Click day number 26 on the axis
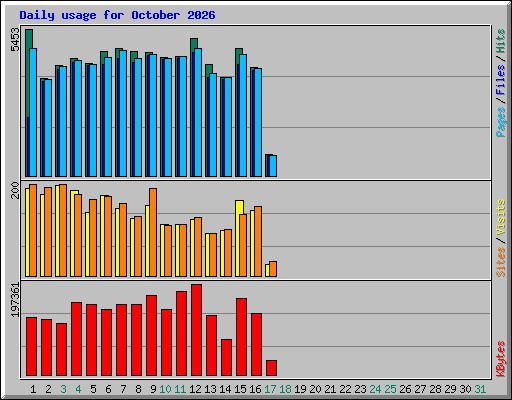 coord(405,389)
